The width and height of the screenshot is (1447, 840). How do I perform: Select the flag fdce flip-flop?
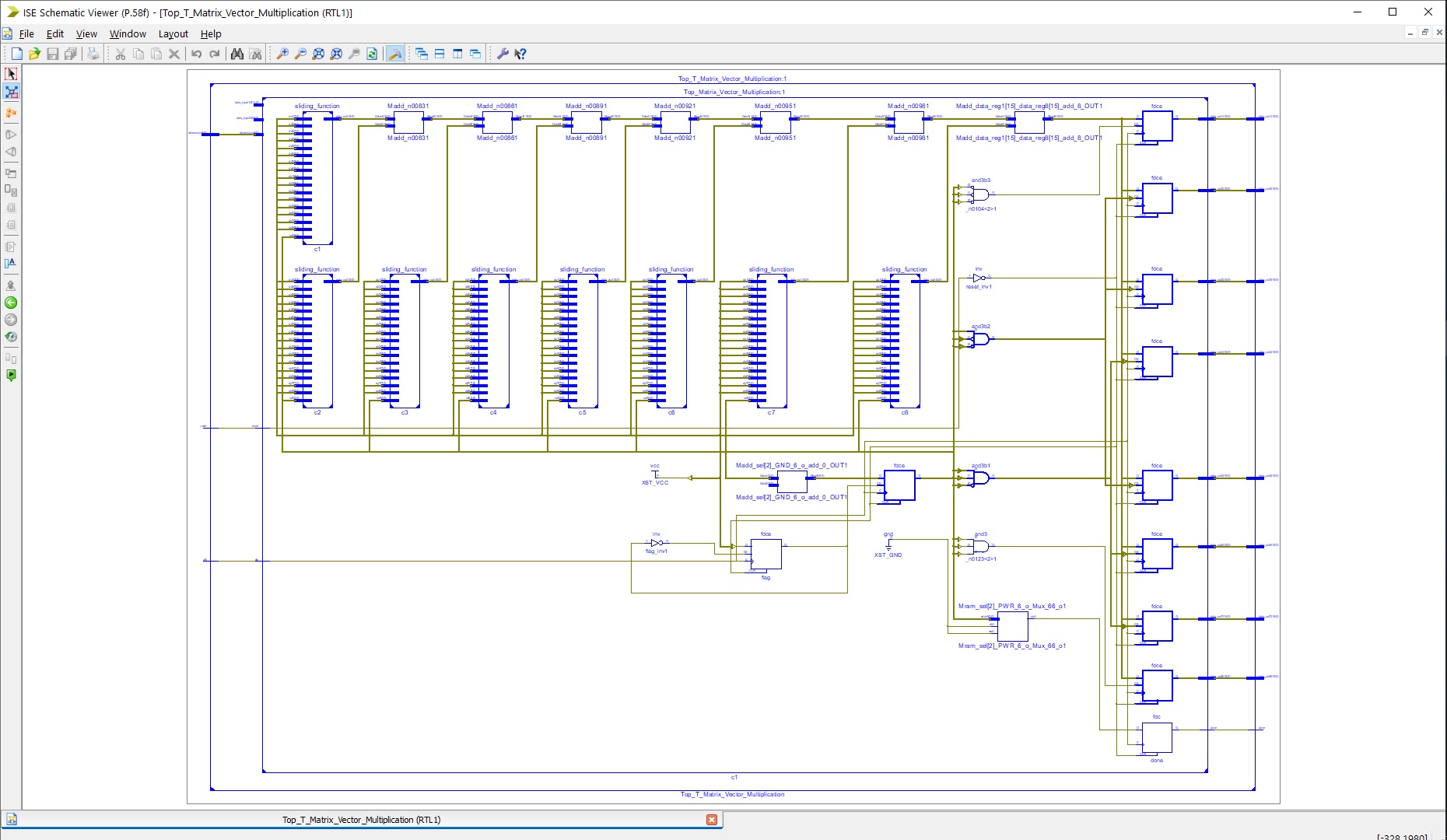766,554
